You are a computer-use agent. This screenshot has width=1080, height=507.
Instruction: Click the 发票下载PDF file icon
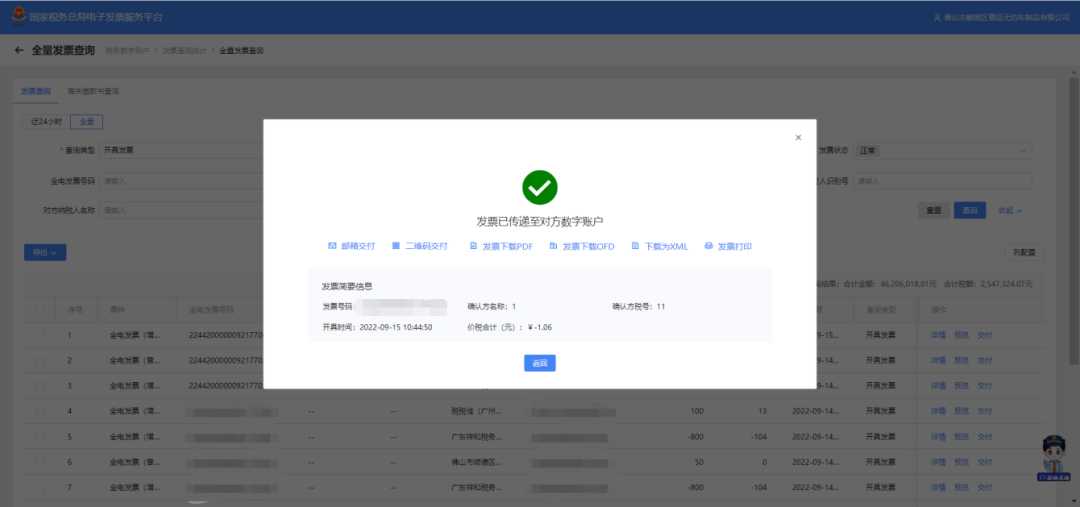coord(473,246)
